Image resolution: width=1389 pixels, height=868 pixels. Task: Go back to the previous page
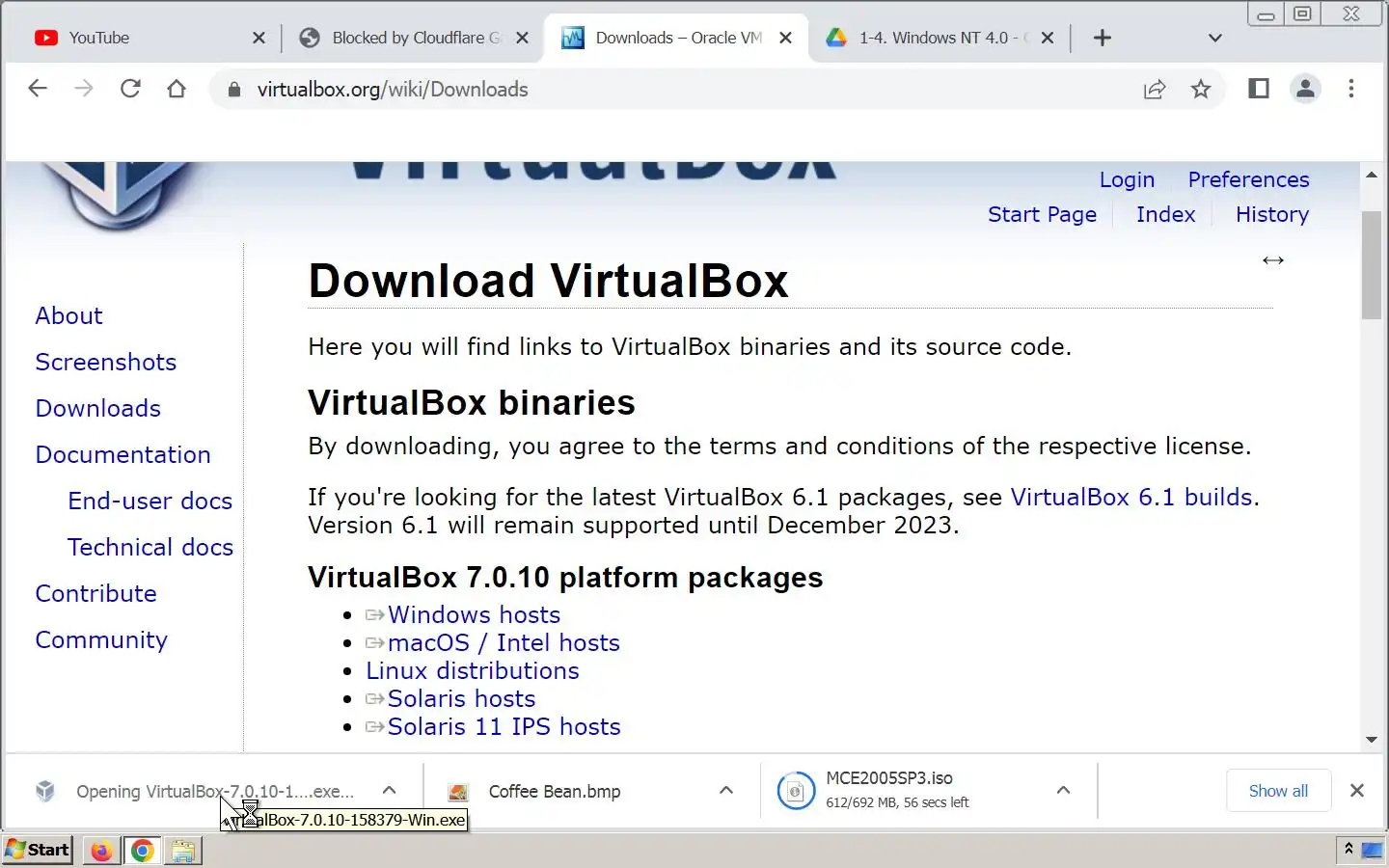coord(38,89)
